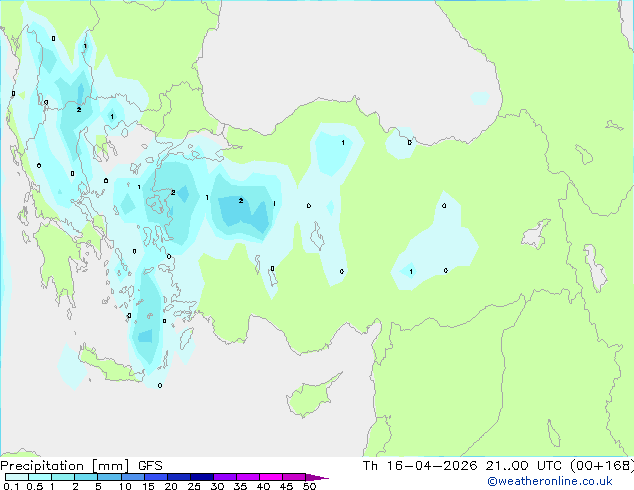Pick the 15–20 mm legend swatch

pyautogui.click(x=155, y=477)
